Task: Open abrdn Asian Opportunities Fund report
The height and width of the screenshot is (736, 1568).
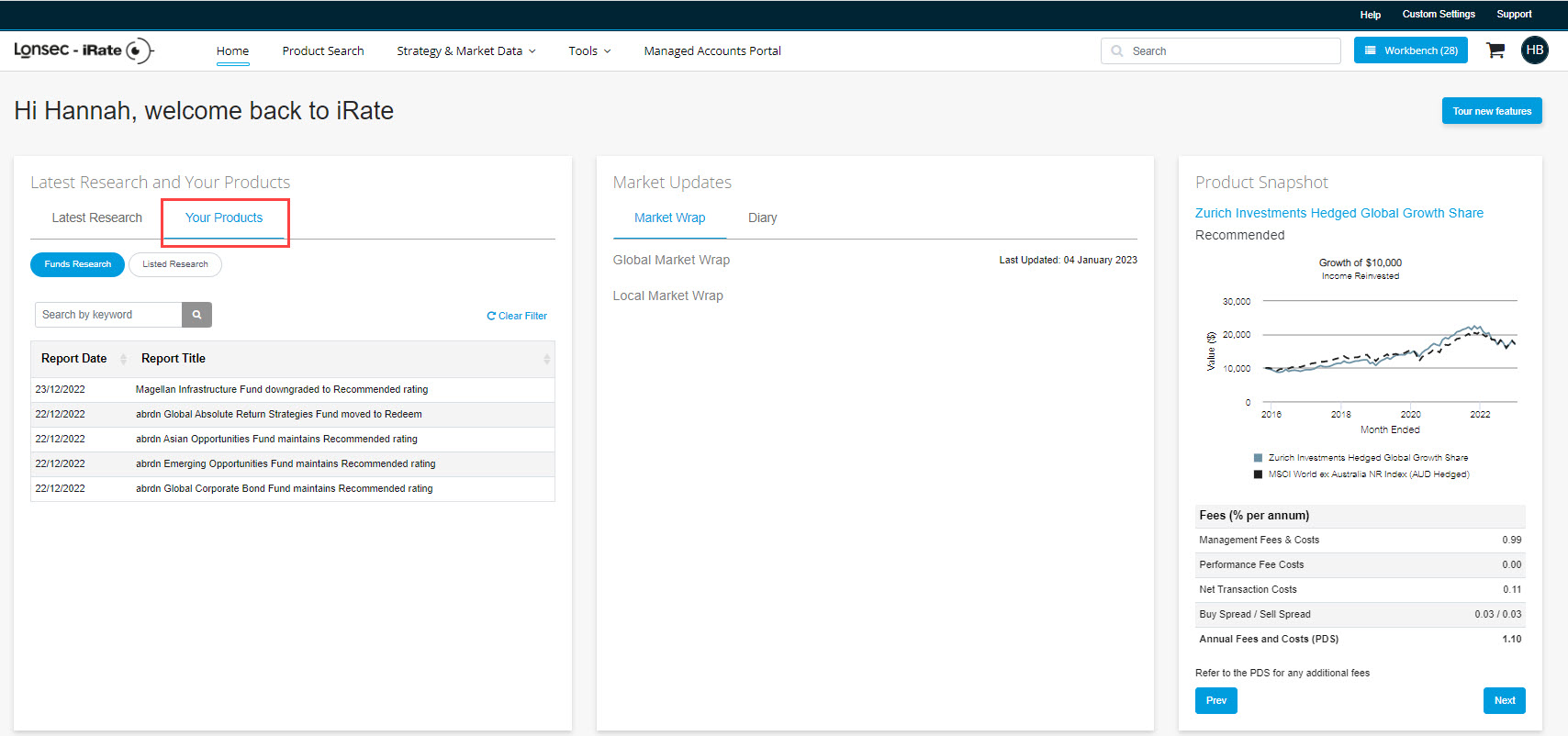Action: pos(276,440)
